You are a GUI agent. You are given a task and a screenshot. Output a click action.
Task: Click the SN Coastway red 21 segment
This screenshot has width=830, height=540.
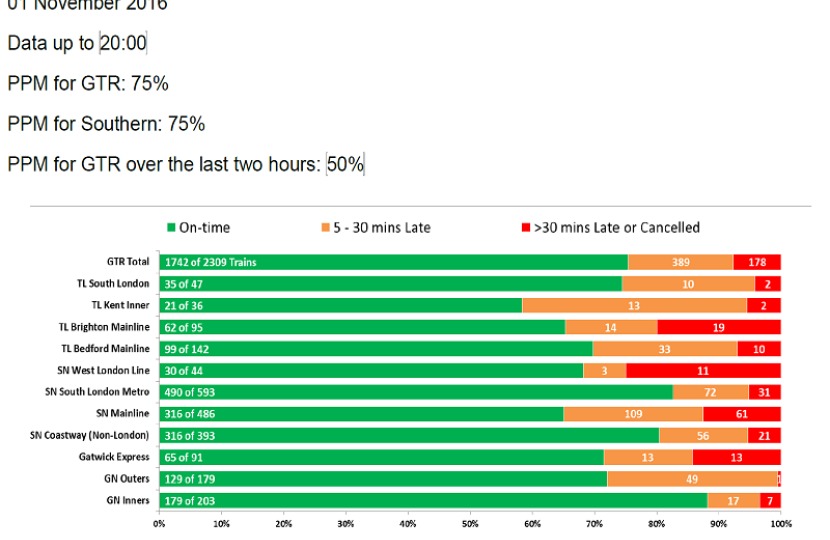(x=764, y=435)
